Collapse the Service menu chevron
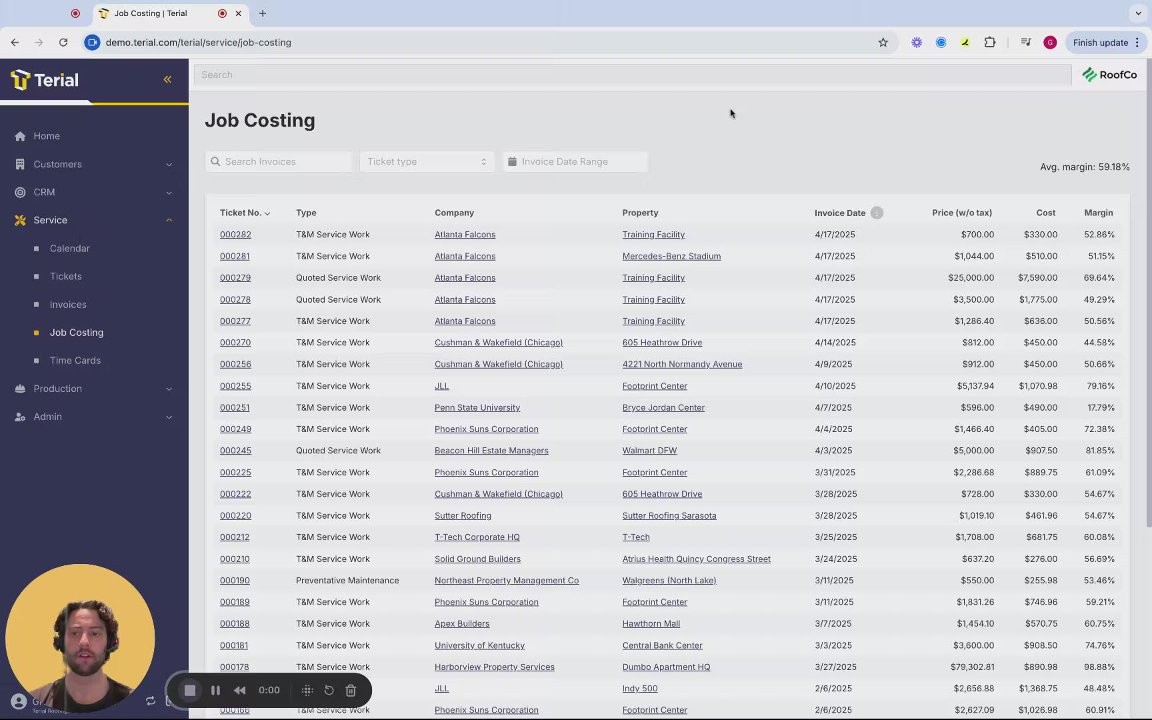Screen dimensions: 1152x720 [169, 220]
